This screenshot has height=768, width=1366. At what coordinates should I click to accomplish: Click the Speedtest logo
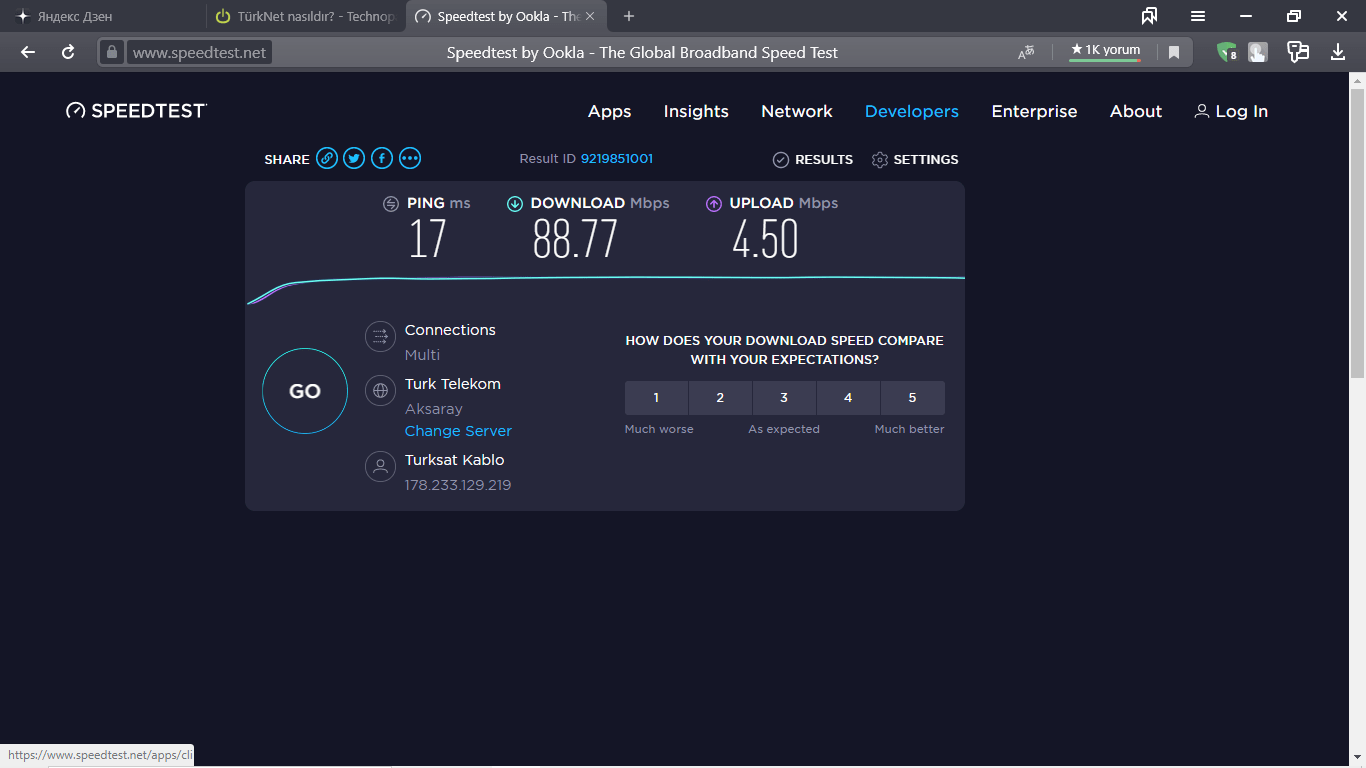click(136, 111)
